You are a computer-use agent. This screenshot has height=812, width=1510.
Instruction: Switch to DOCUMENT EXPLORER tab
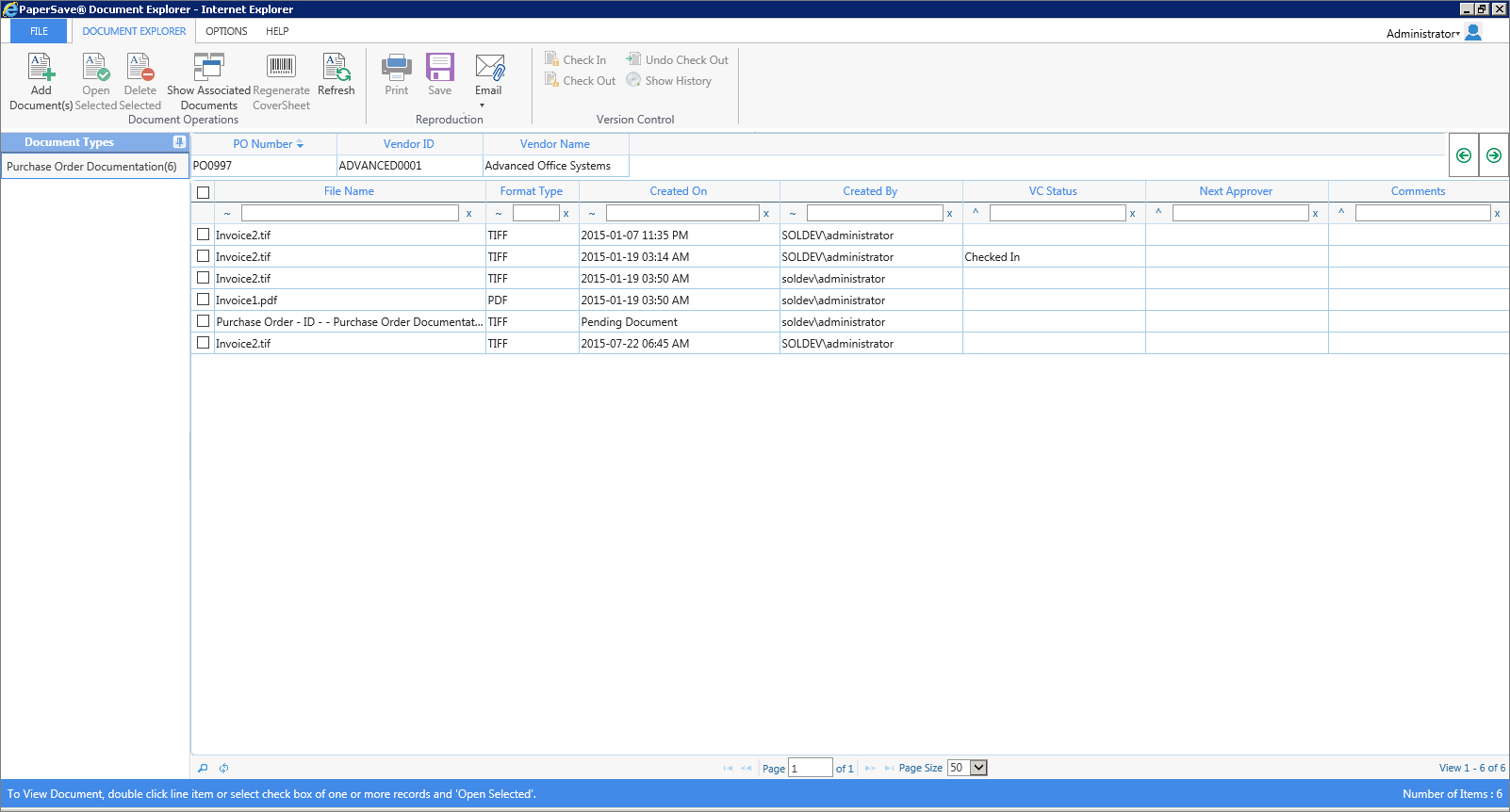[x=134, y=31]
